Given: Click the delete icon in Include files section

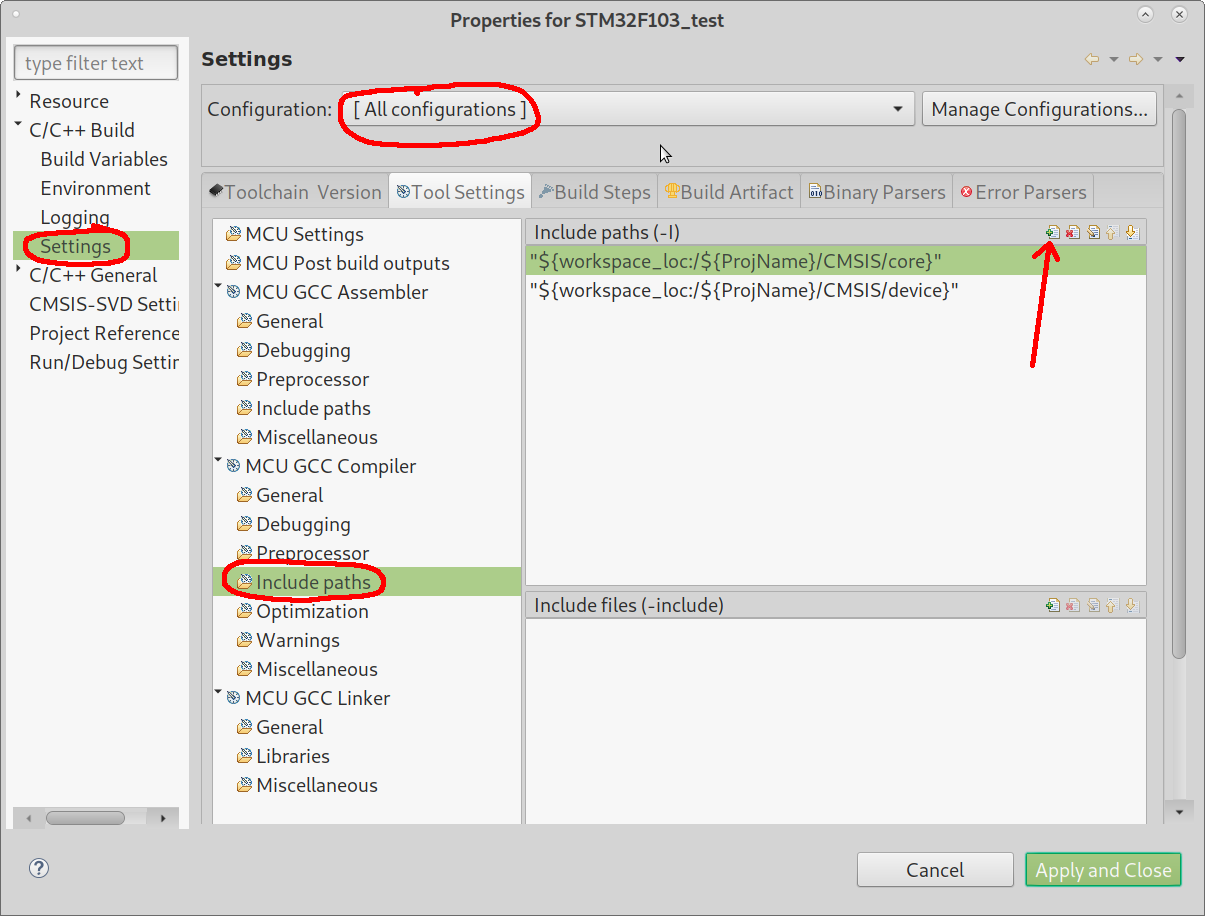Looking at the screenshot, I should pos(1072,605).
